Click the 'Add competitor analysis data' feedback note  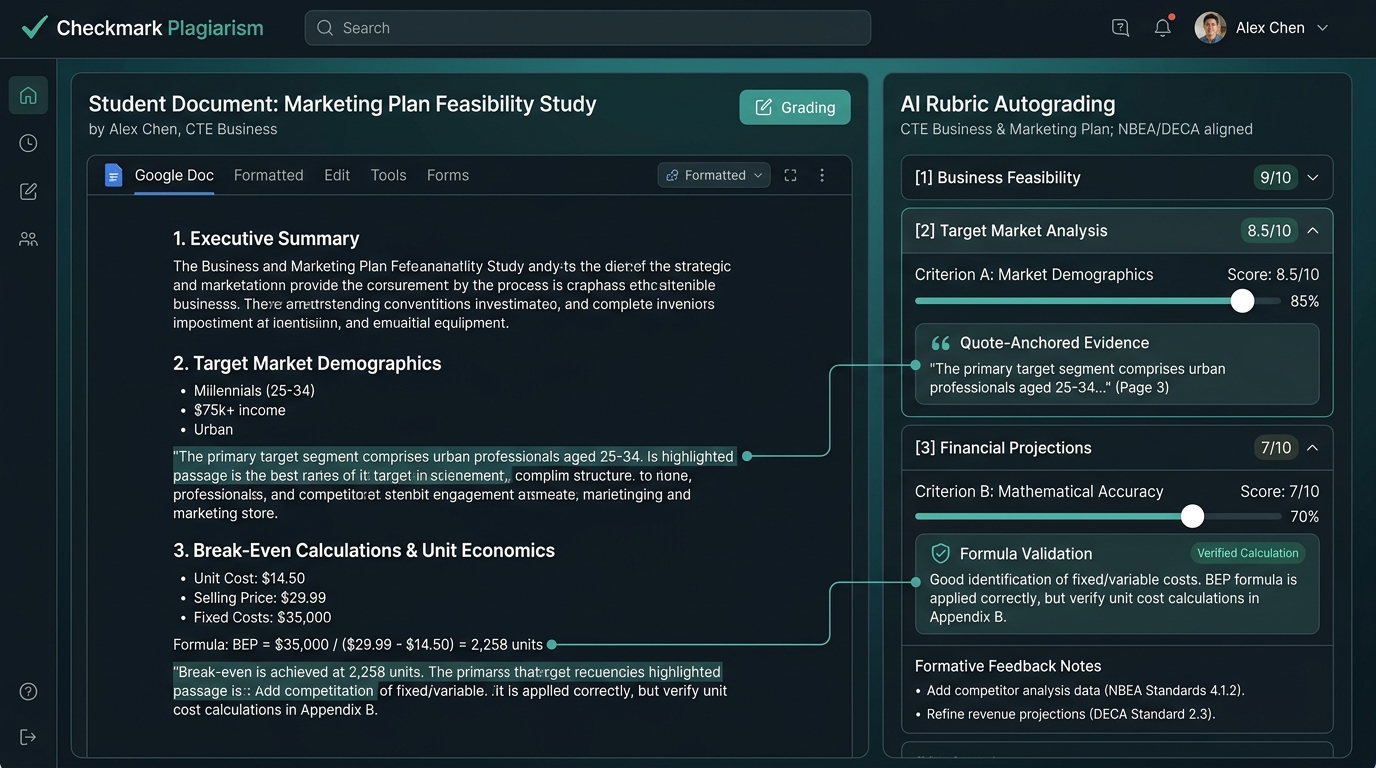tap(1085, 690)
